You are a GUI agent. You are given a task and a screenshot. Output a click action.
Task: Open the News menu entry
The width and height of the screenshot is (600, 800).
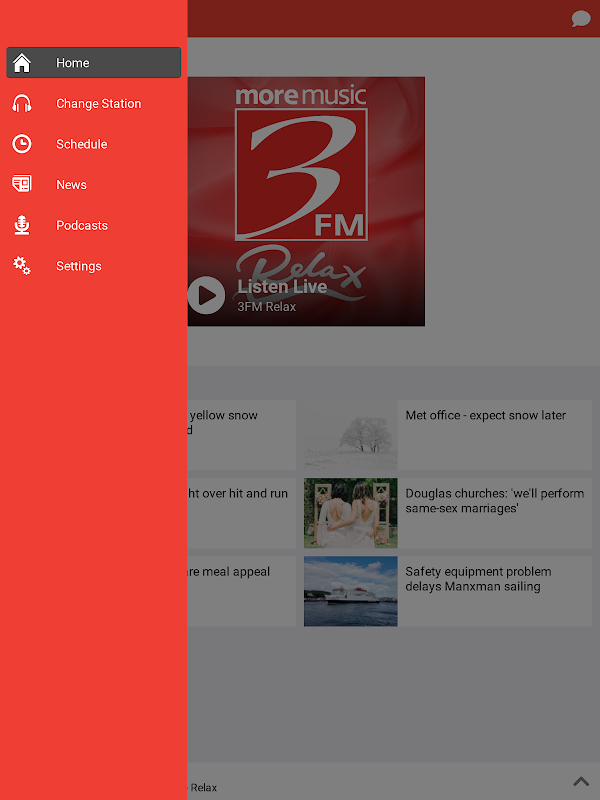93,185
